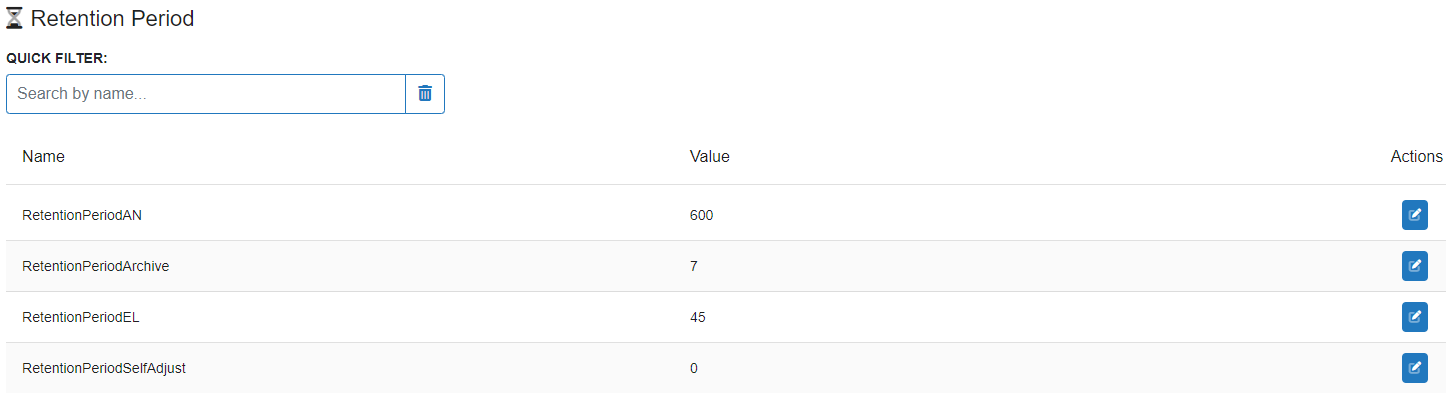Sort by the Value column header

[710, 156]
